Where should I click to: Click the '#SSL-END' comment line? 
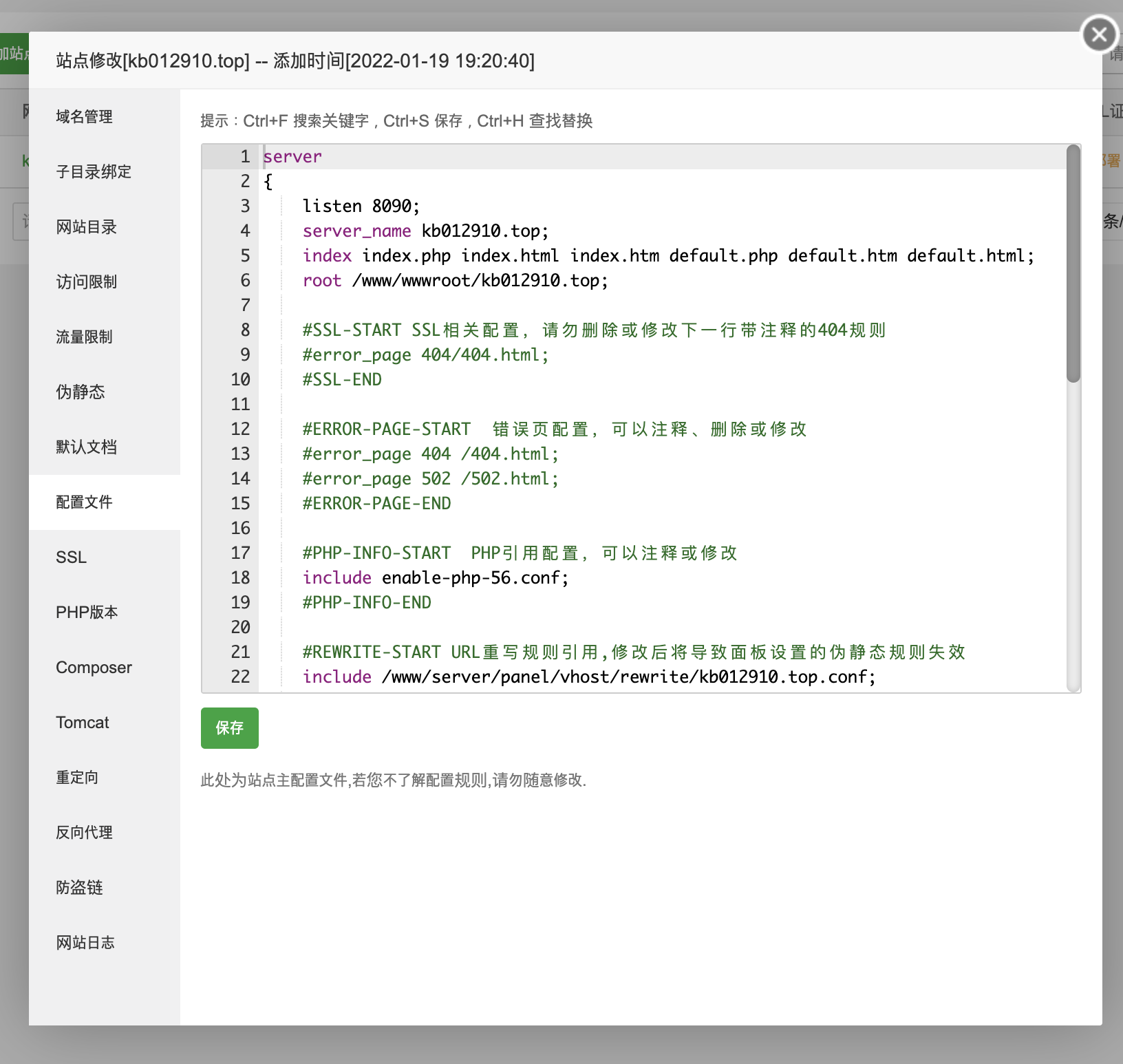click(342, 380)
